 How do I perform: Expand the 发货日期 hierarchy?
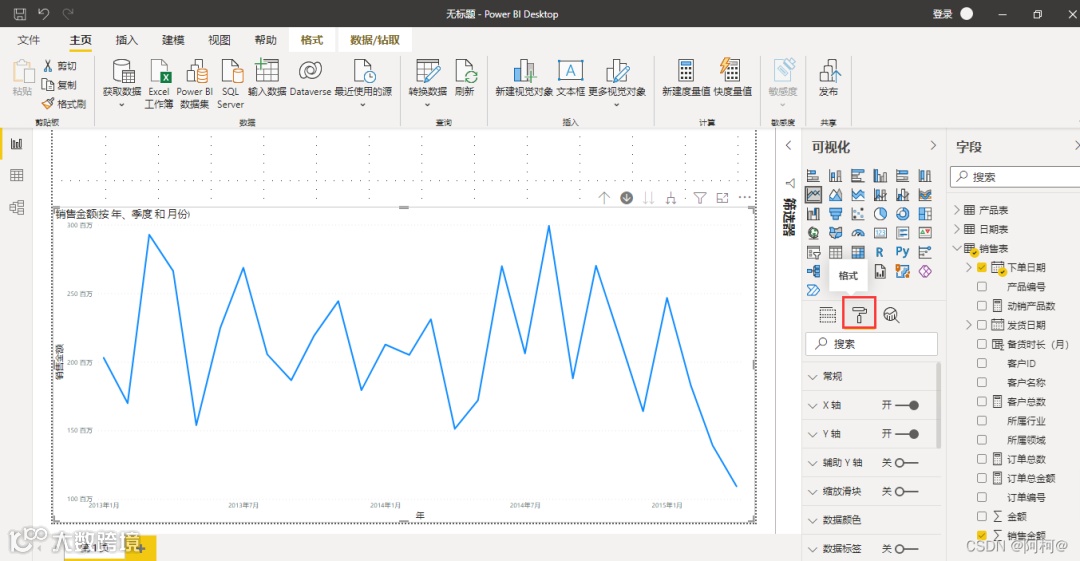click(969, 325)
